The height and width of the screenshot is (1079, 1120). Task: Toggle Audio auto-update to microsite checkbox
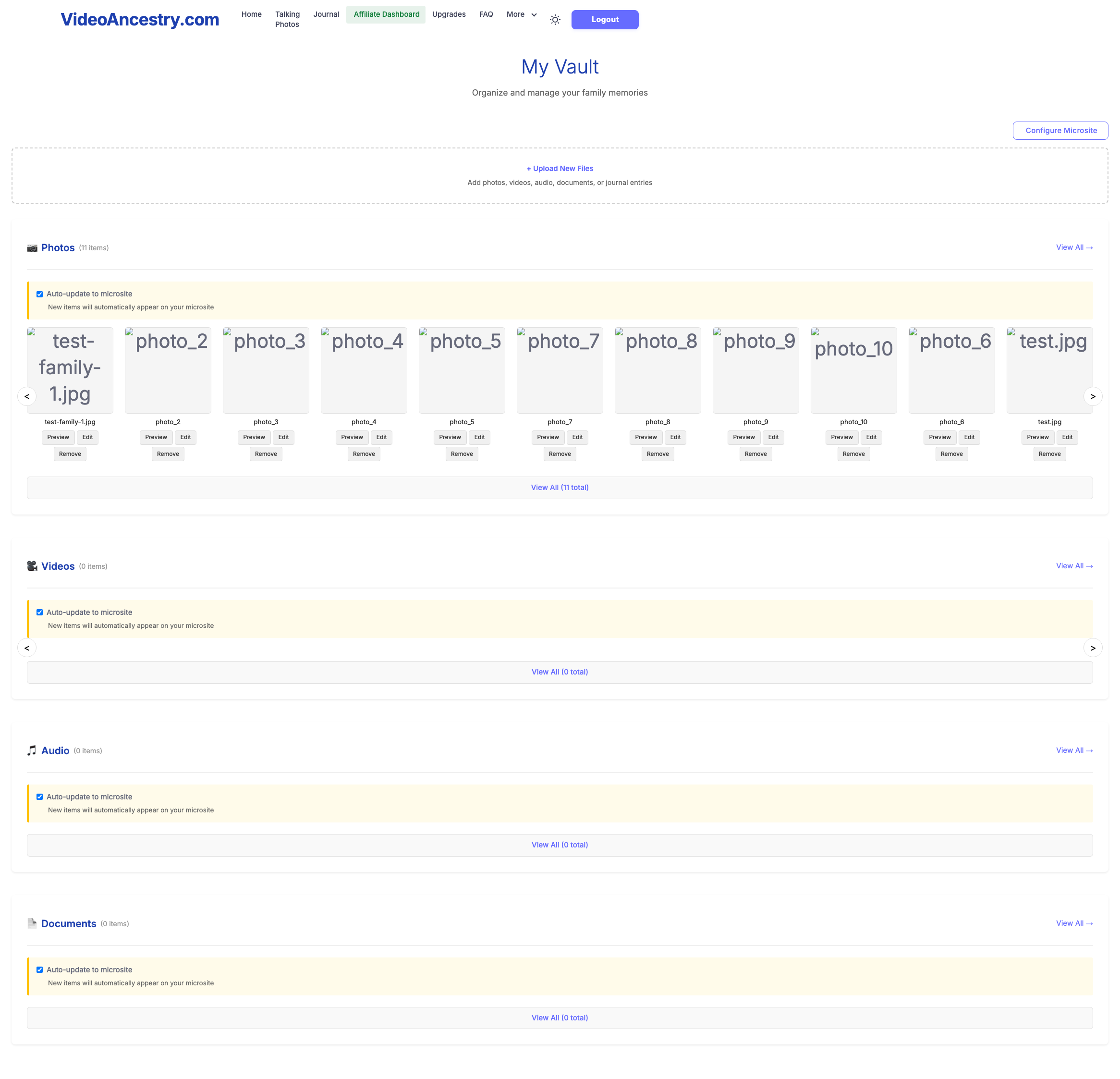[39, 797]
